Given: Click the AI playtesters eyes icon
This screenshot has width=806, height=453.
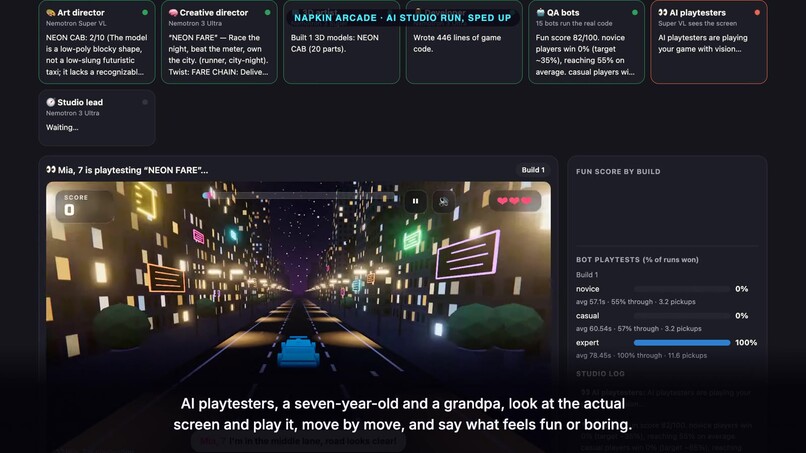Looking at the screenshot, I should coord(663,12).
